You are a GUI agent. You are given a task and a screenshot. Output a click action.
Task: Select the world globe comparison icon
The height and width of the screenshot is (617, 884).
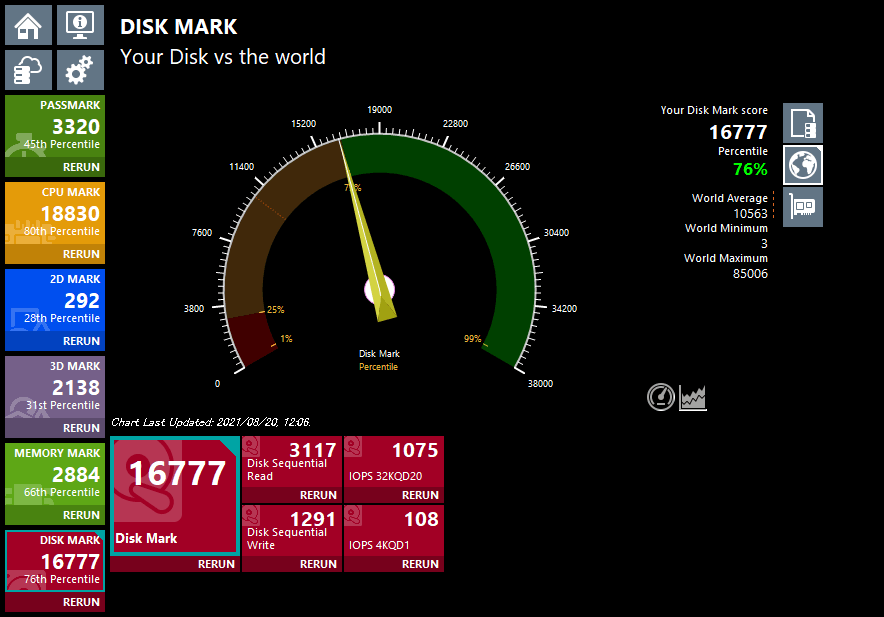803,165
